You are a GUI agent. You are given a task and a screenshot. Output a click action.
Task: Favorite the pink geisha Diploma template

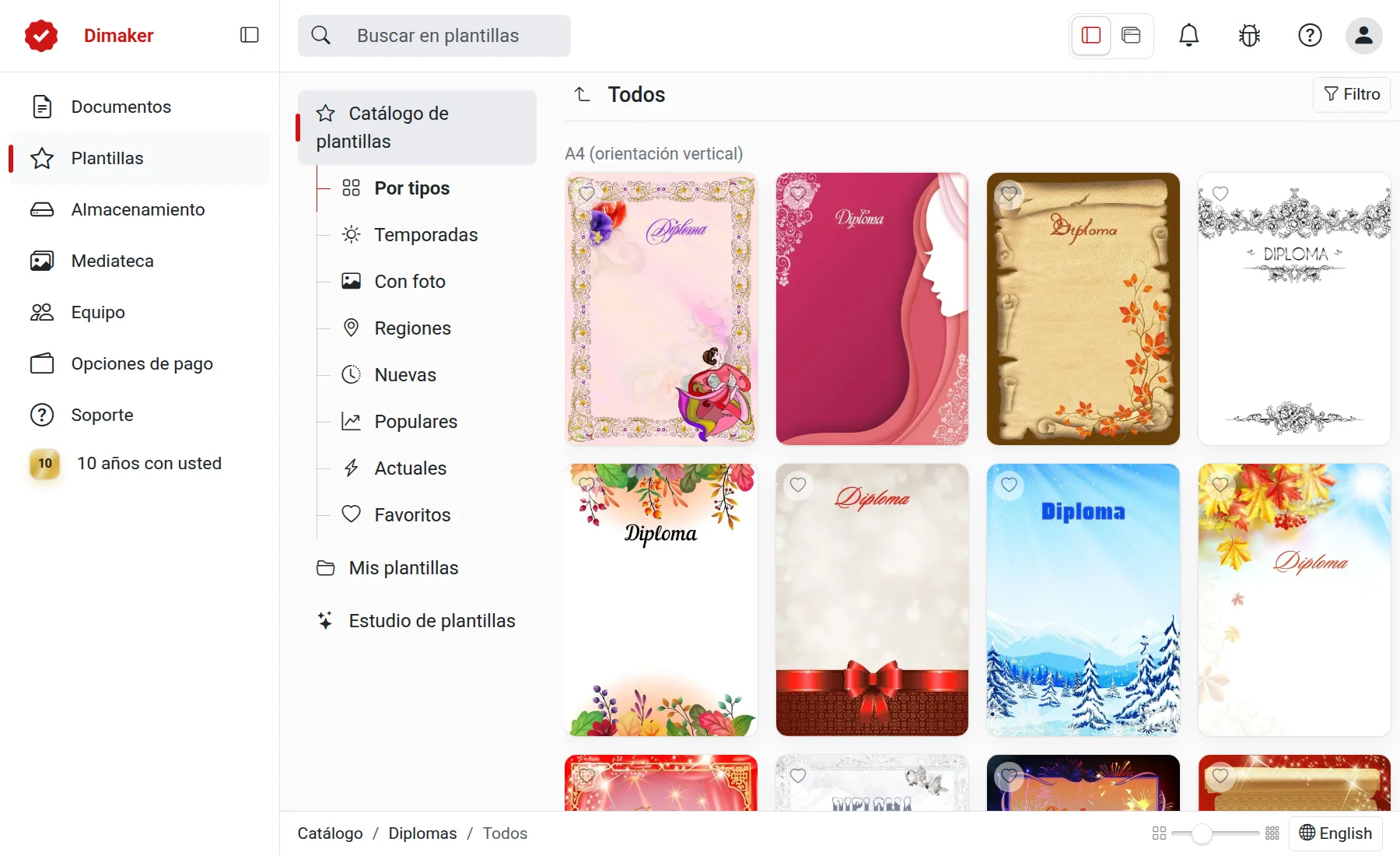pyautogui.click(x=586, y=193)
